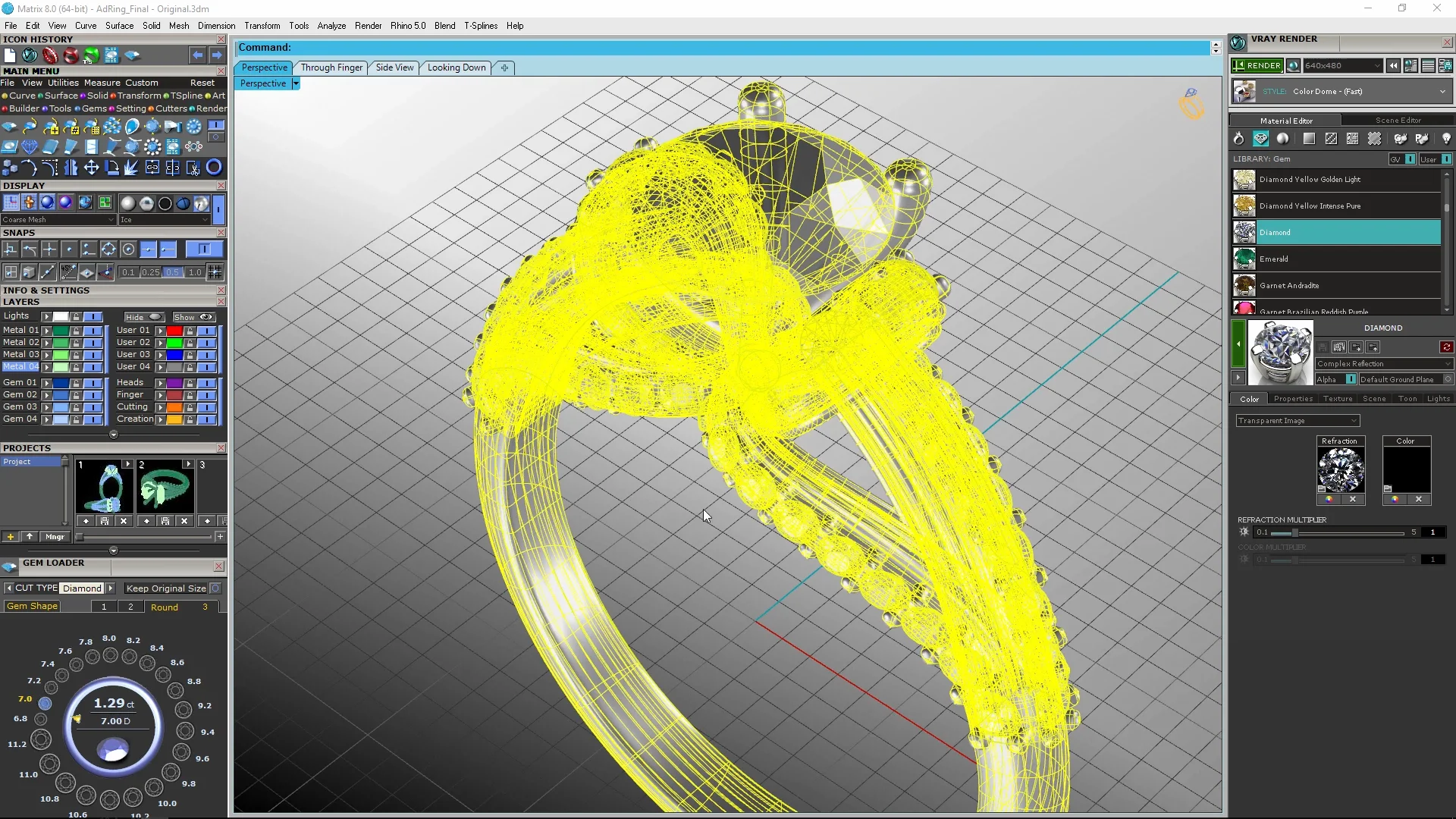Toggle the Alpha switch
The height and width of the screenshot is (819, 1456).
click(x=1351, y=379)
